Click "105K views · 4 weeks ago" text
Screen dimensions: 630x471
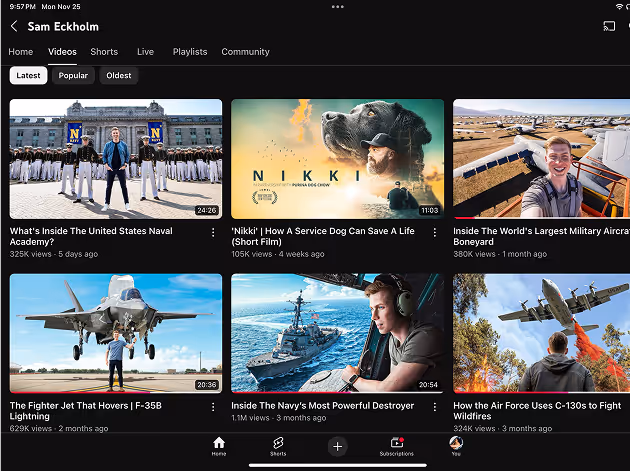click(x=278, y=254)
